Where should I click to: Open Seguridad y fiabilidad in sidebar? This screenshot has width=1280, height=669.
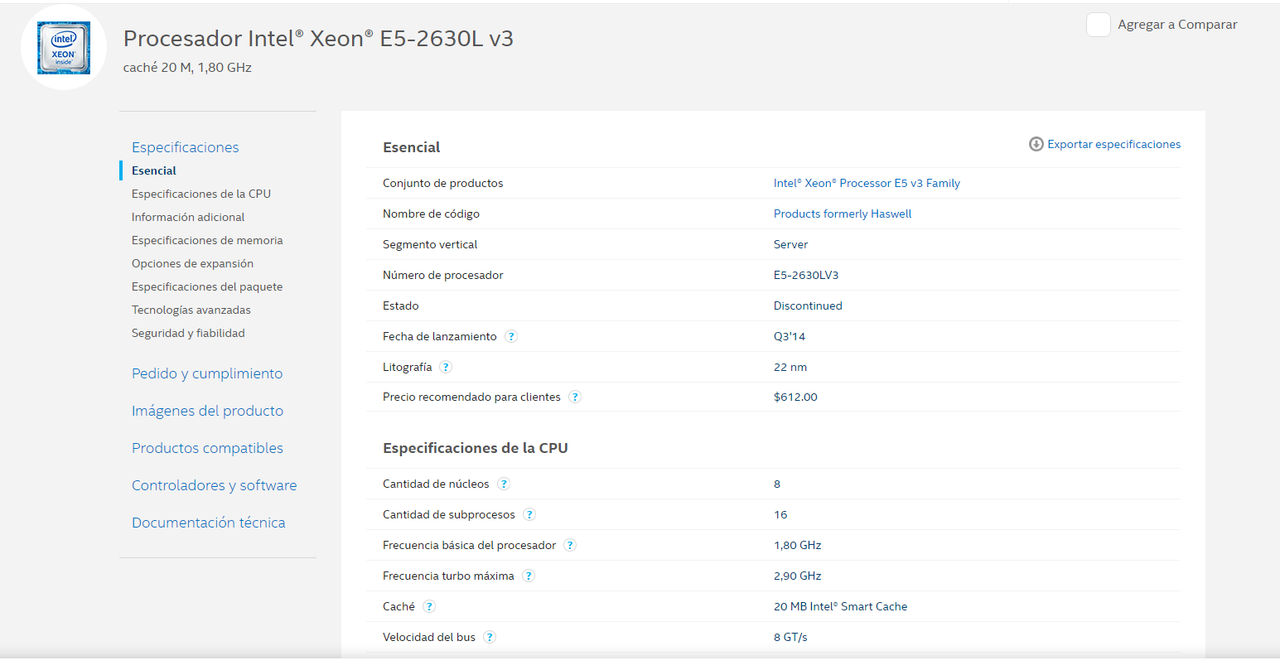point(188,333)
